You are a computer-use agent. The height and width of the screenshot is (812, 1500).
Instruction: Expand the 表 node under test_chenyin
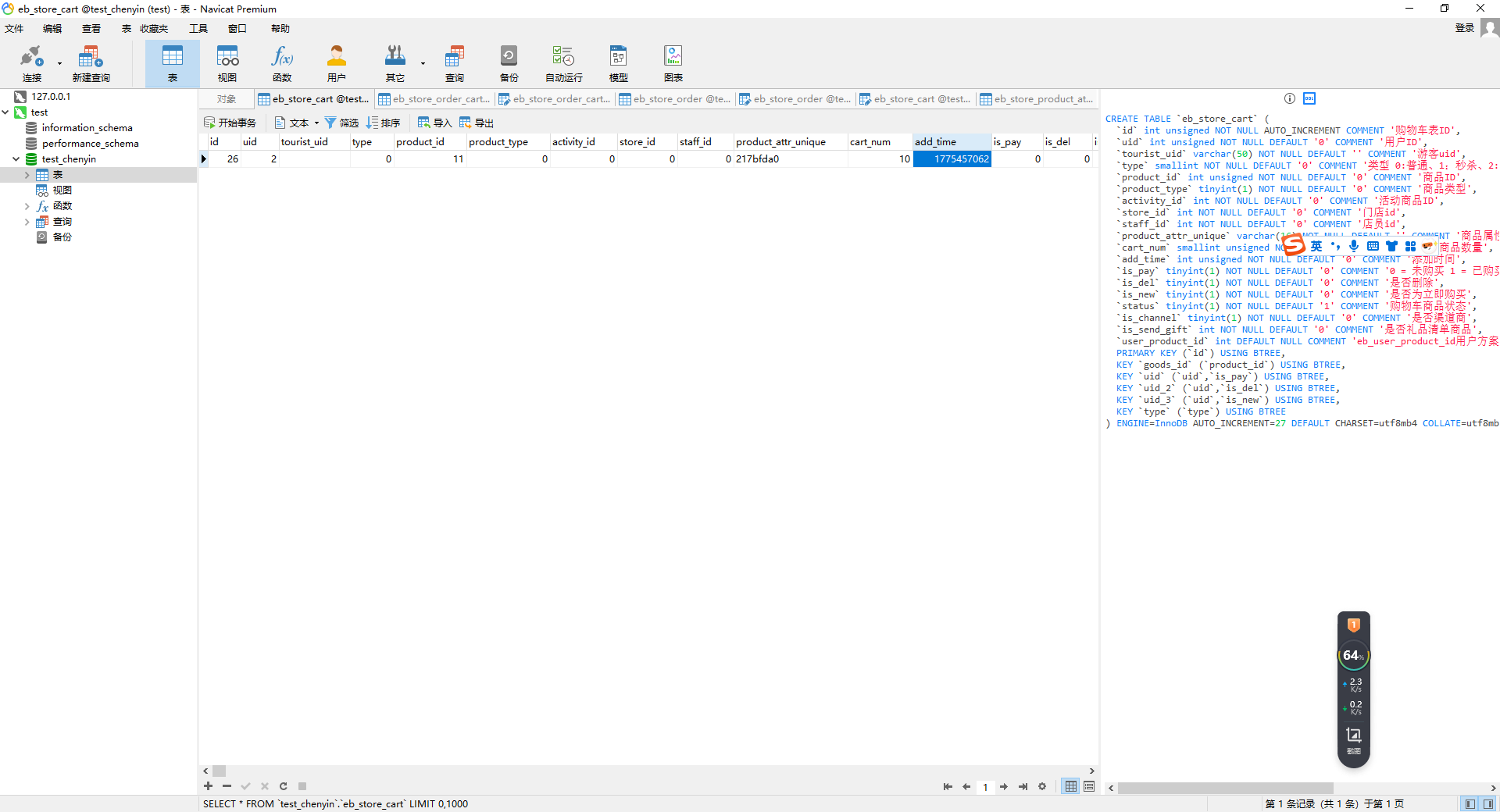27,175
